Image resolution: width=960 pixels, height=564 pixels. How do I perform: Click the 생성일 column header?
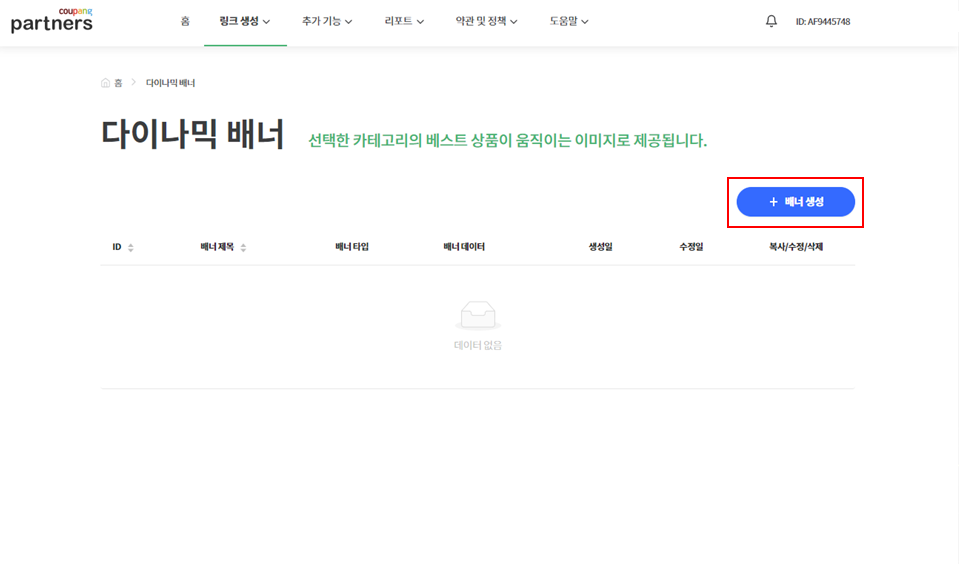click(x=601, y=247)
